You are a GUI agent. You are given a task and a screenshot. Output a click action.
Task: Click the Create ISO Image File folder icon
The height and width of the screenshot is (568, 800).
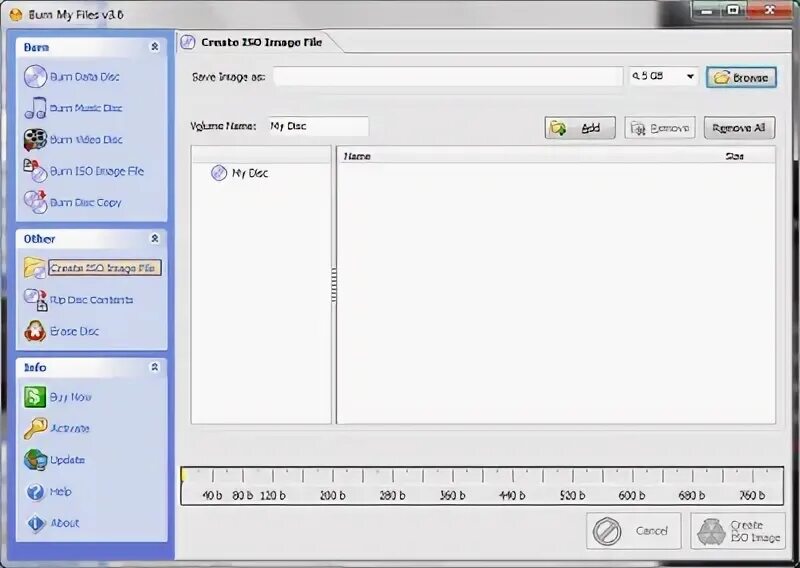(35, 267)
